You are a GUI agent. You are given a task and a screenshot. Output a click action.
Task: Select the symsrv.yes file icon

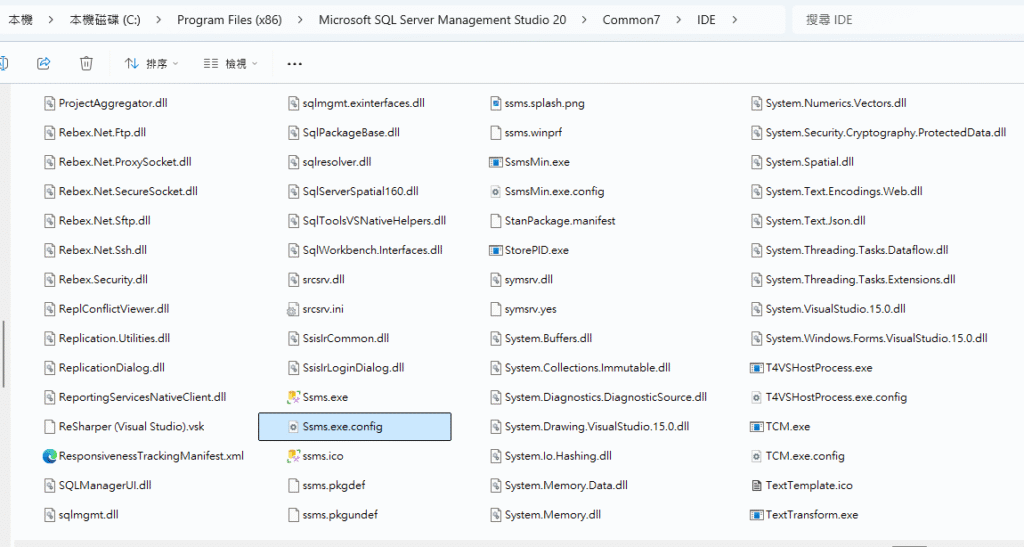[x=496, y=309]
